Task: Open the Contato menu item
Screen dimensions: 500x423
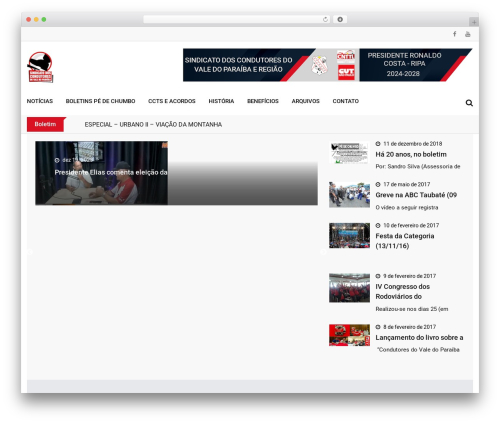Action: (x=346, y=101)
